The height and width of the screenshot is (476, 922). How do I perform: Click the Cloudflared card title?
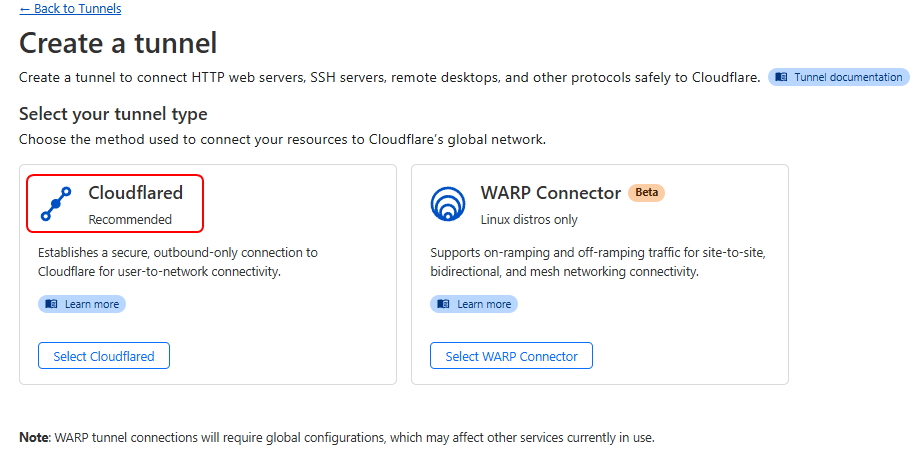135,192
